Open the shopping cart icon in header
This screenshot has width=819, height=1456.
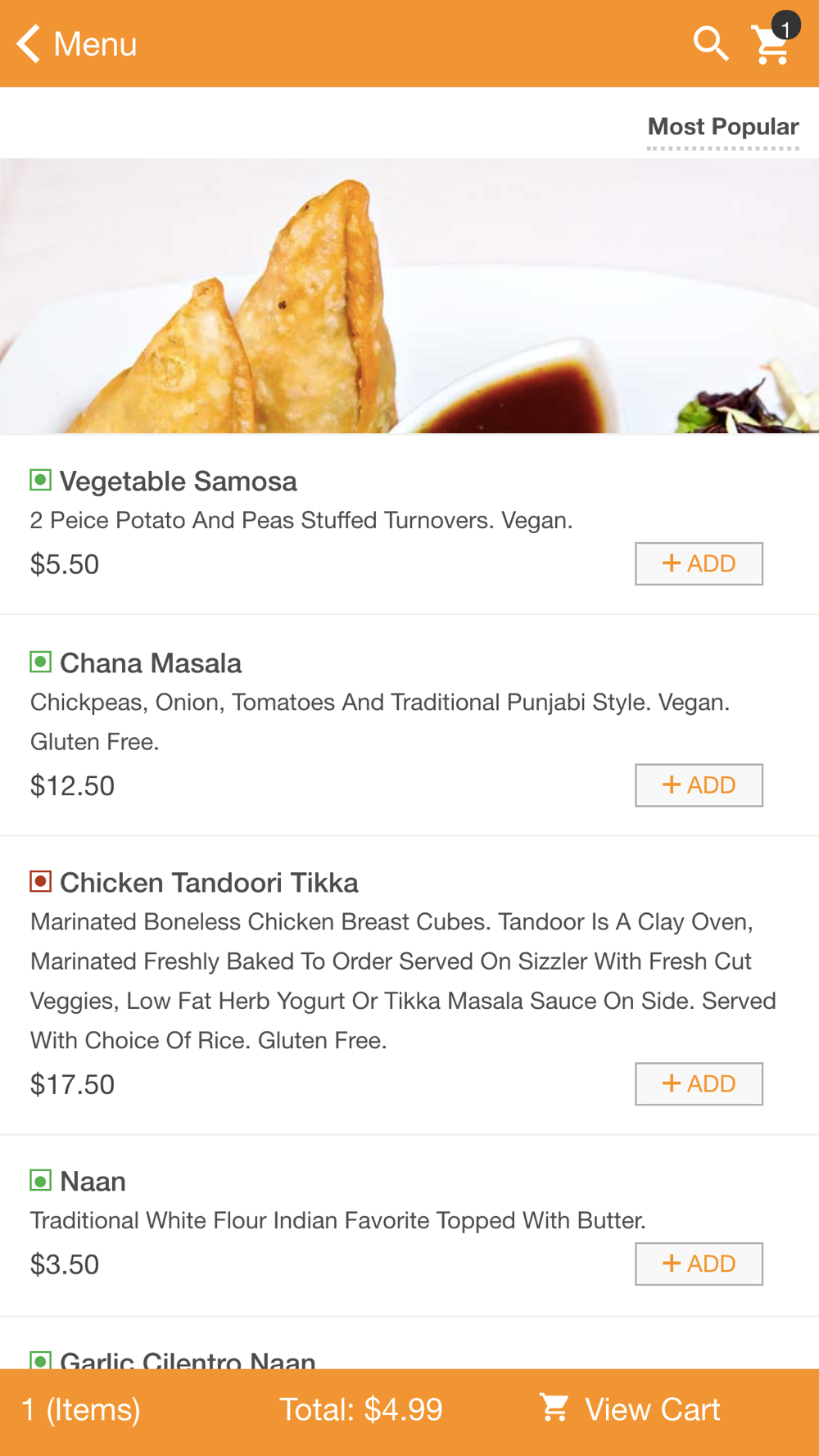[772, 43]
